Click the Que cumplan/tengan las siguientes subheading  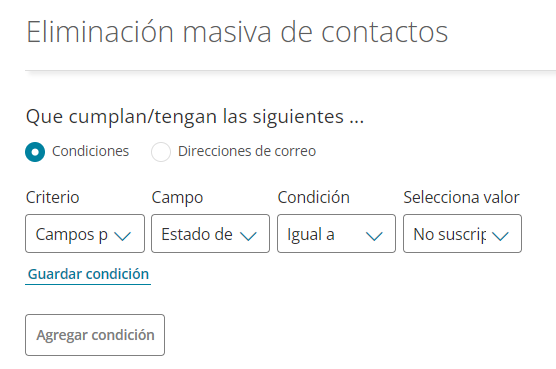point(195,117)
